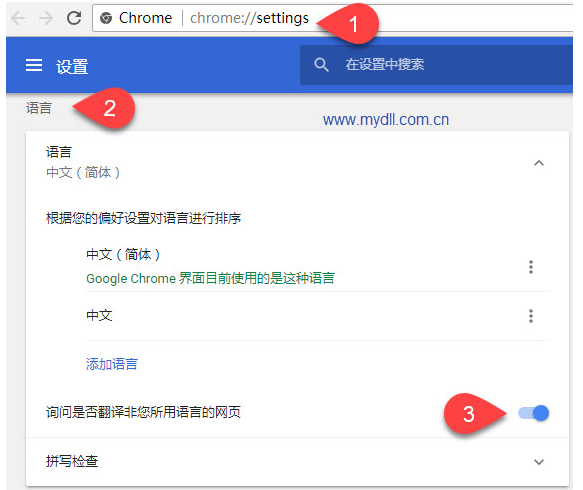The height and width of the screenshot is (490, 583).
Task: Toggle off 询问是否翻译非您所用语言的网页 switch
Action: click(x=534, y=413)
